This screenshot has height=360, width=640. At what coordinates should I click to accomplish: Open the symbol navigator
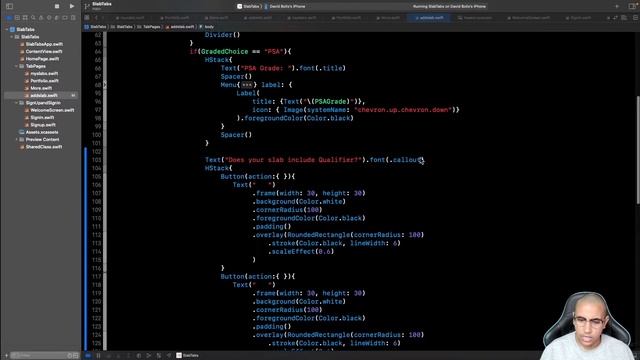click(25, 18)
